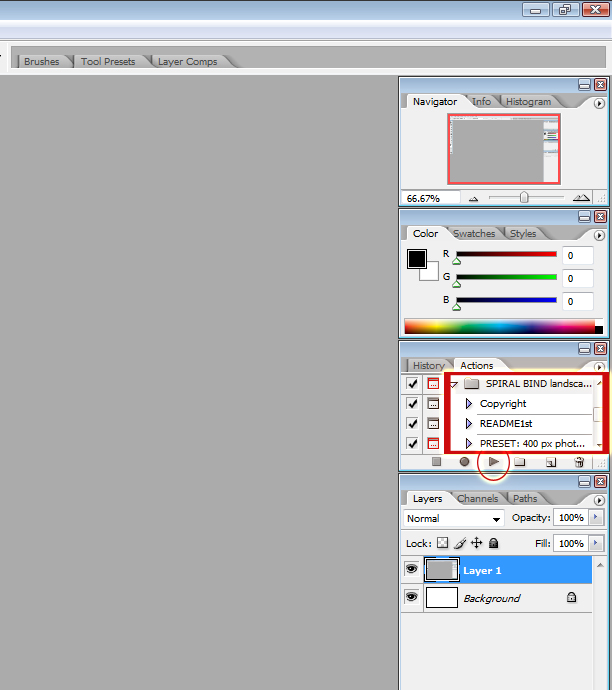Image resolution: width=612 pixels, height=690 pixels.
Task: Expand the Copyright action
Action: [x=469, y=404]
